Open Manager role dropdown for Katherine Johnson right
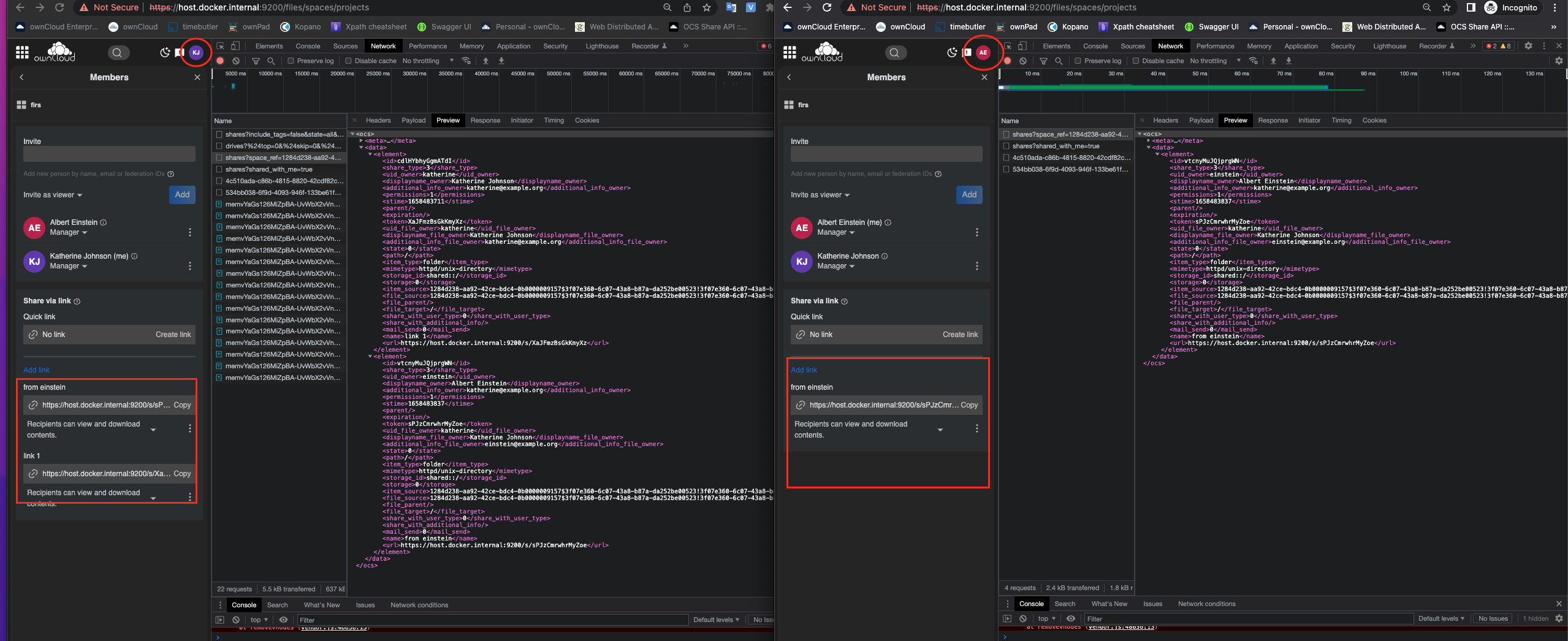The width and height of the screenshot is (1568, 641). [836, 266]
